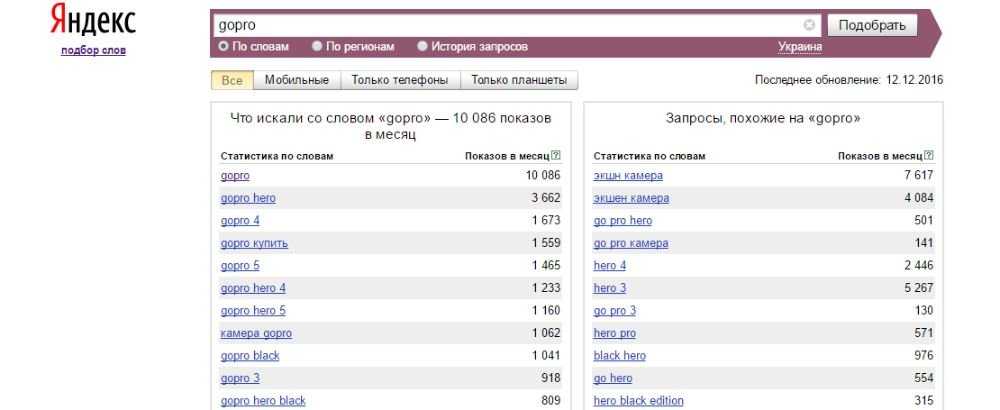Open the 'gopro hero black' keyword link
The width and height of the screenshot is (1000, 410).
point(263,400)
